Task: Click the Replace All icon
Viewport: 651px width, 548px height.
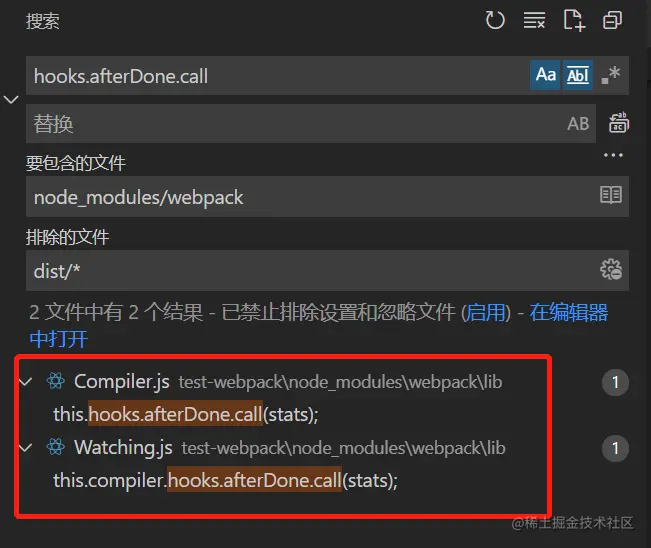Action: point(619,123)
